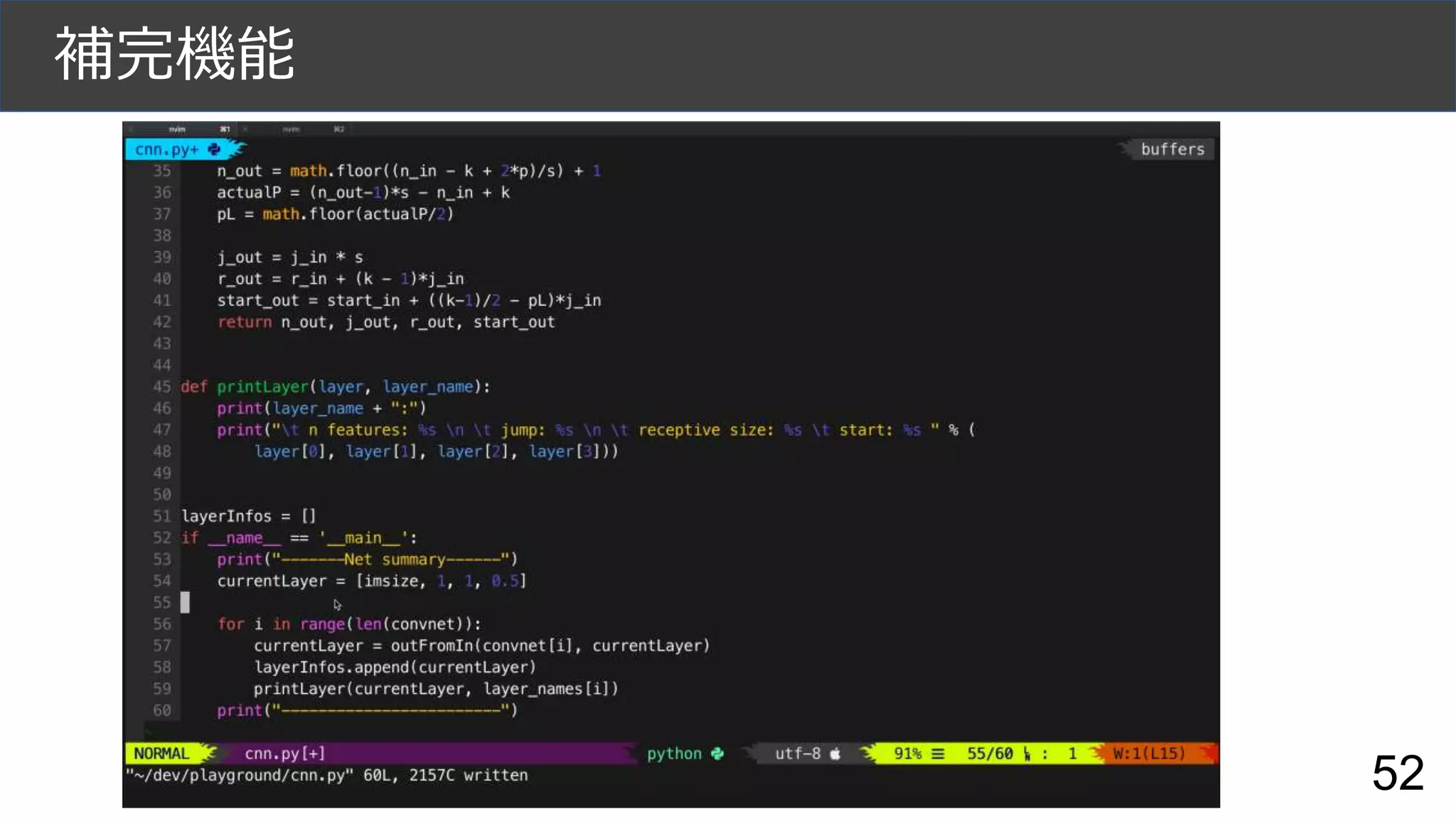Click the Apple icon beside utf-8
Viewport: 1456px width, 819px height.
(x=835, y=754)
